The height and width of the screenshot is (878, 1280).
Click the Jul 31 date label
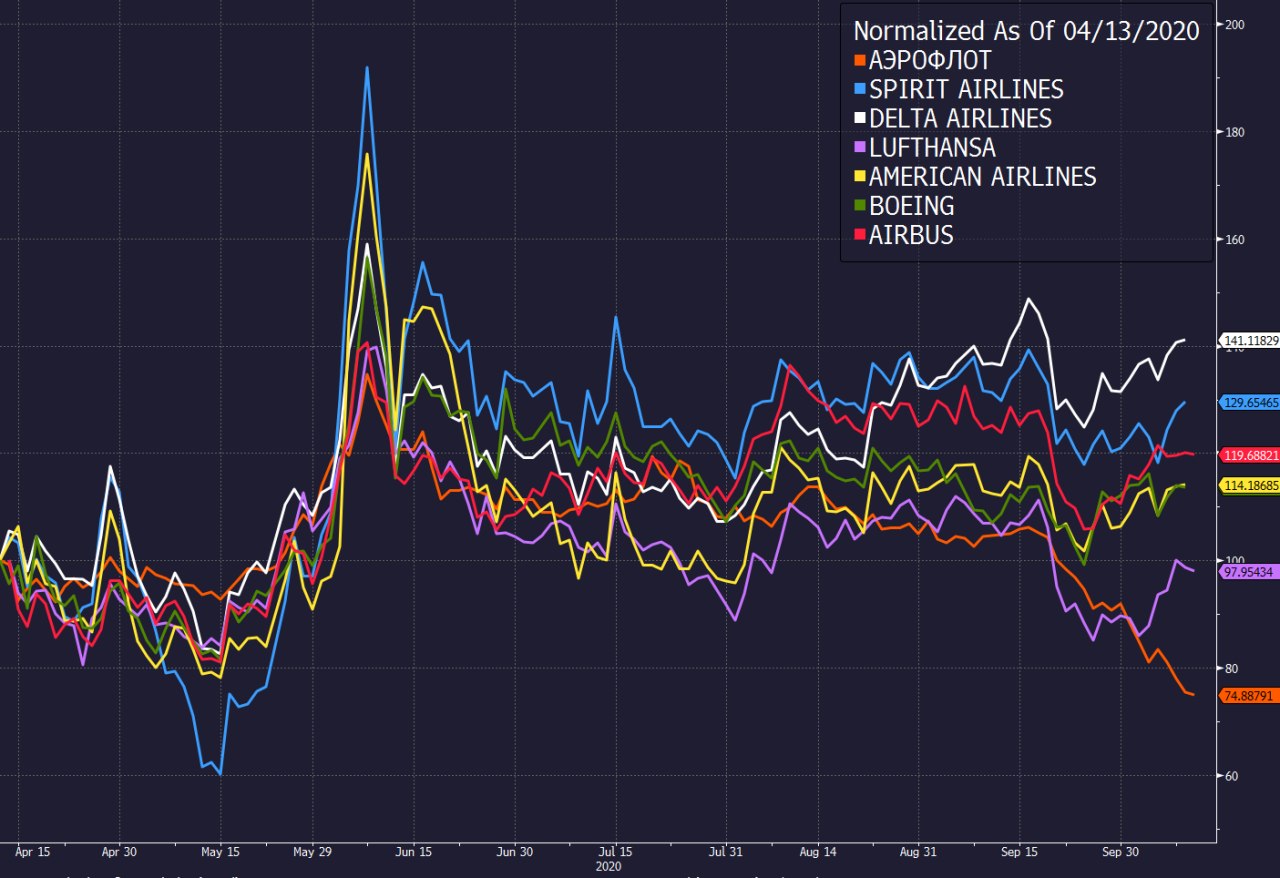724,853
